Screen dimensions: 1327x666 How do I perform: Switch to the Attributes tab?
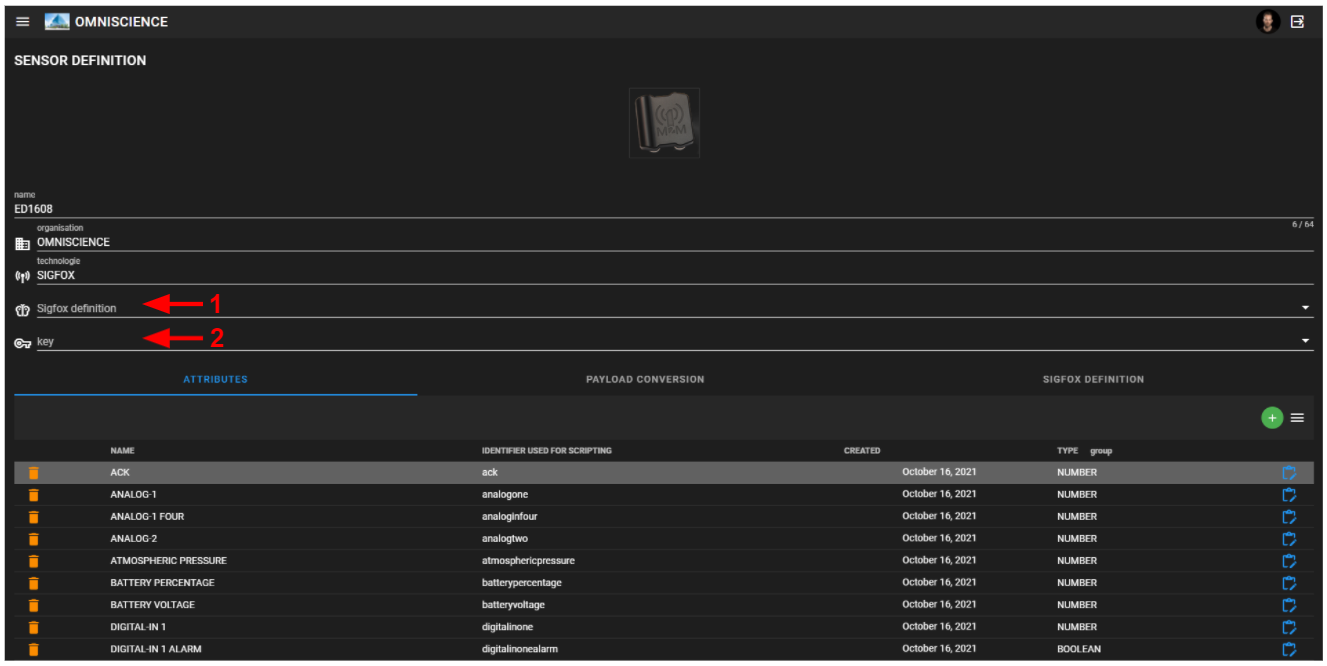215,380
